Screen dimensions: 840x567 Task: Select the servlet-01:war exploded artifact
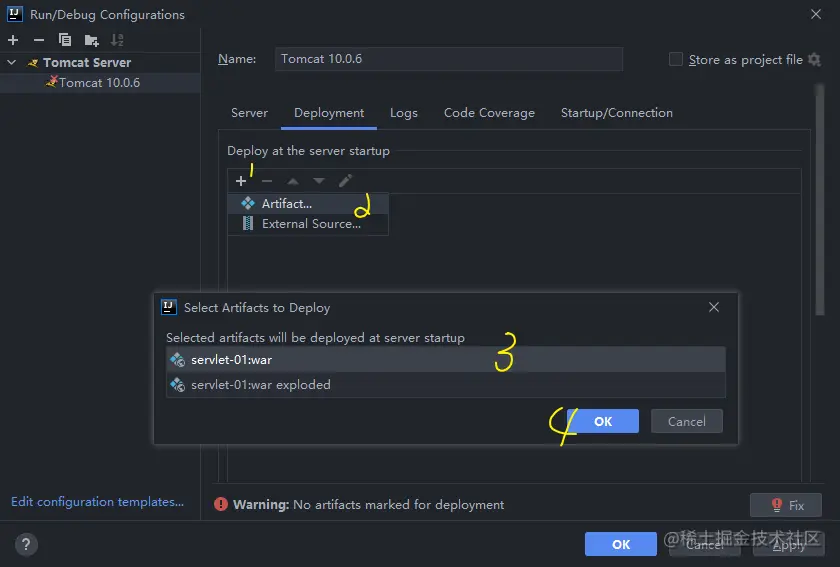click(x=446, y=385)
